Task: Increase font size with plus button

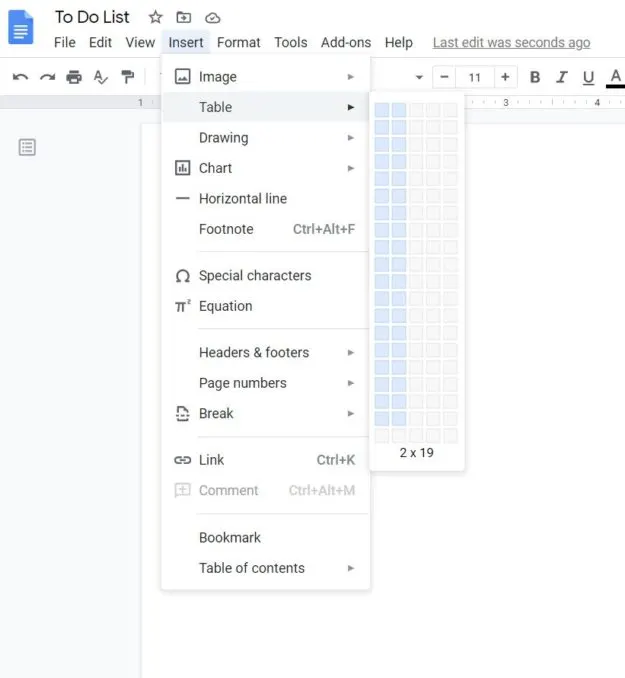Action: tap(505, 77)
